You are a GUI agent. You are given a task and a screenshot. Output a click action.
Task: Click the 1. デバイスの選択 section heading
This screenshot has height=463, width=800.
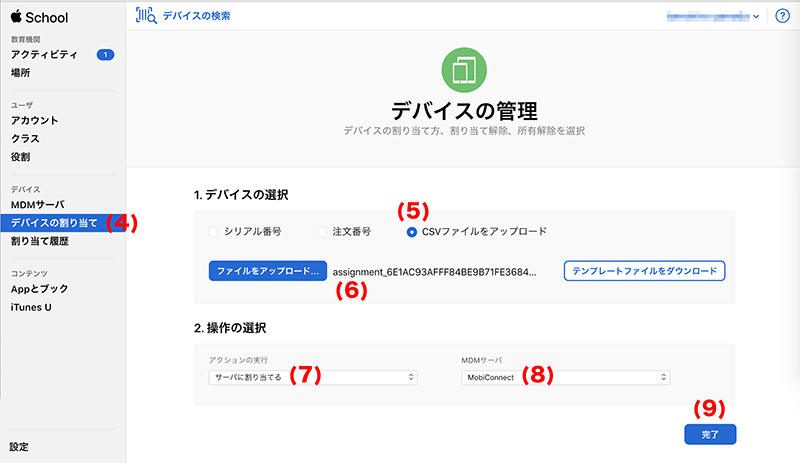[241, 195]
